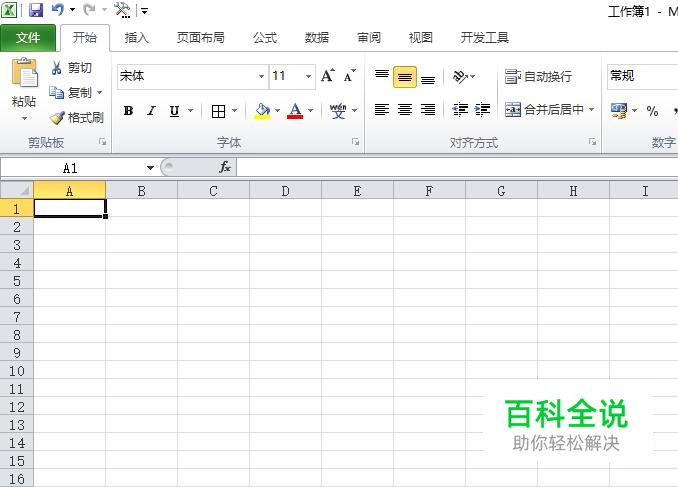Viewport: 678px width, 487px height.
Task: Open the 常规 number format dropdown
Action: click(643, 77)
